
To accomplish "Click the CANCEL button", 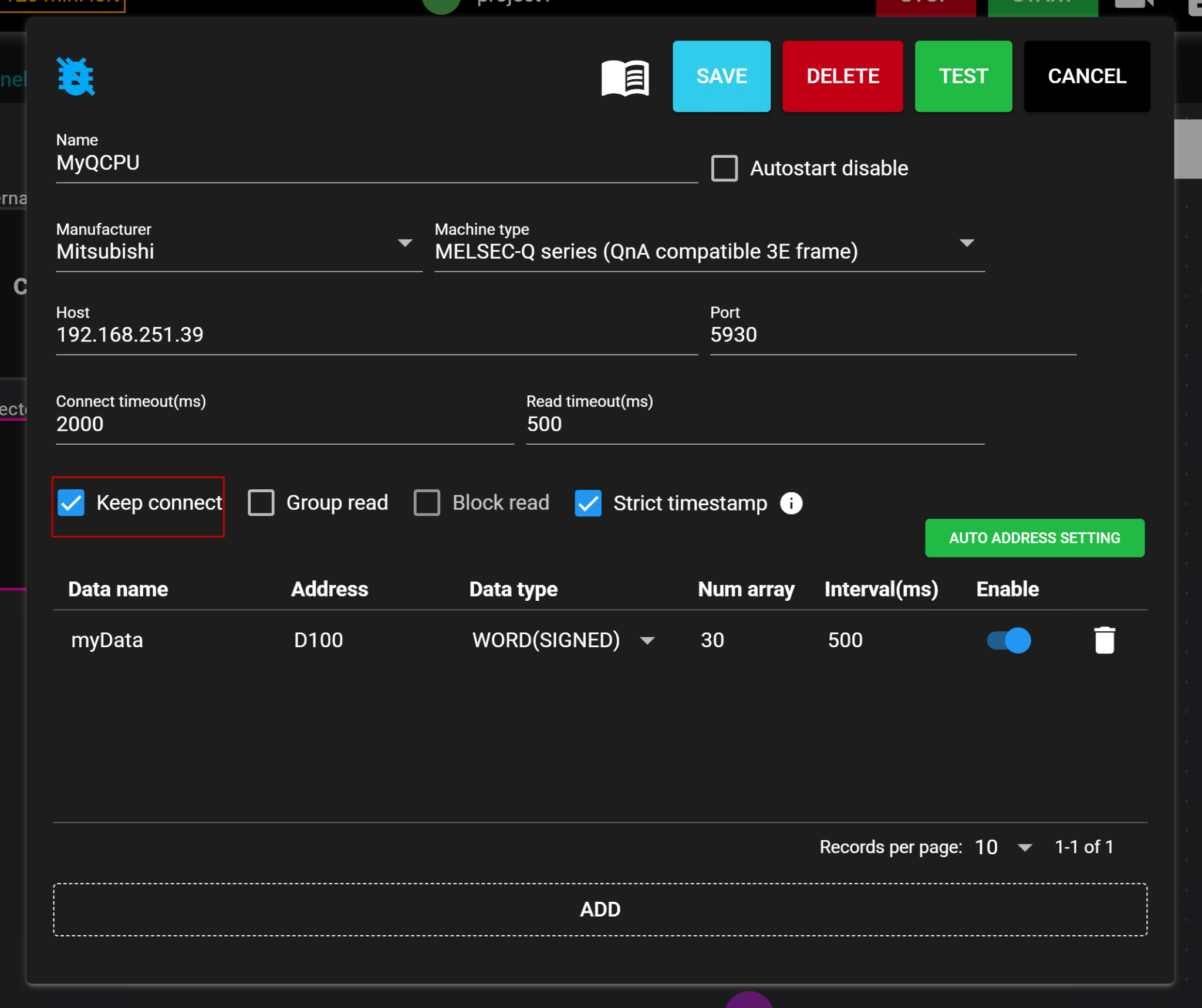I will pyautogui.click(x=1086, y=76).
